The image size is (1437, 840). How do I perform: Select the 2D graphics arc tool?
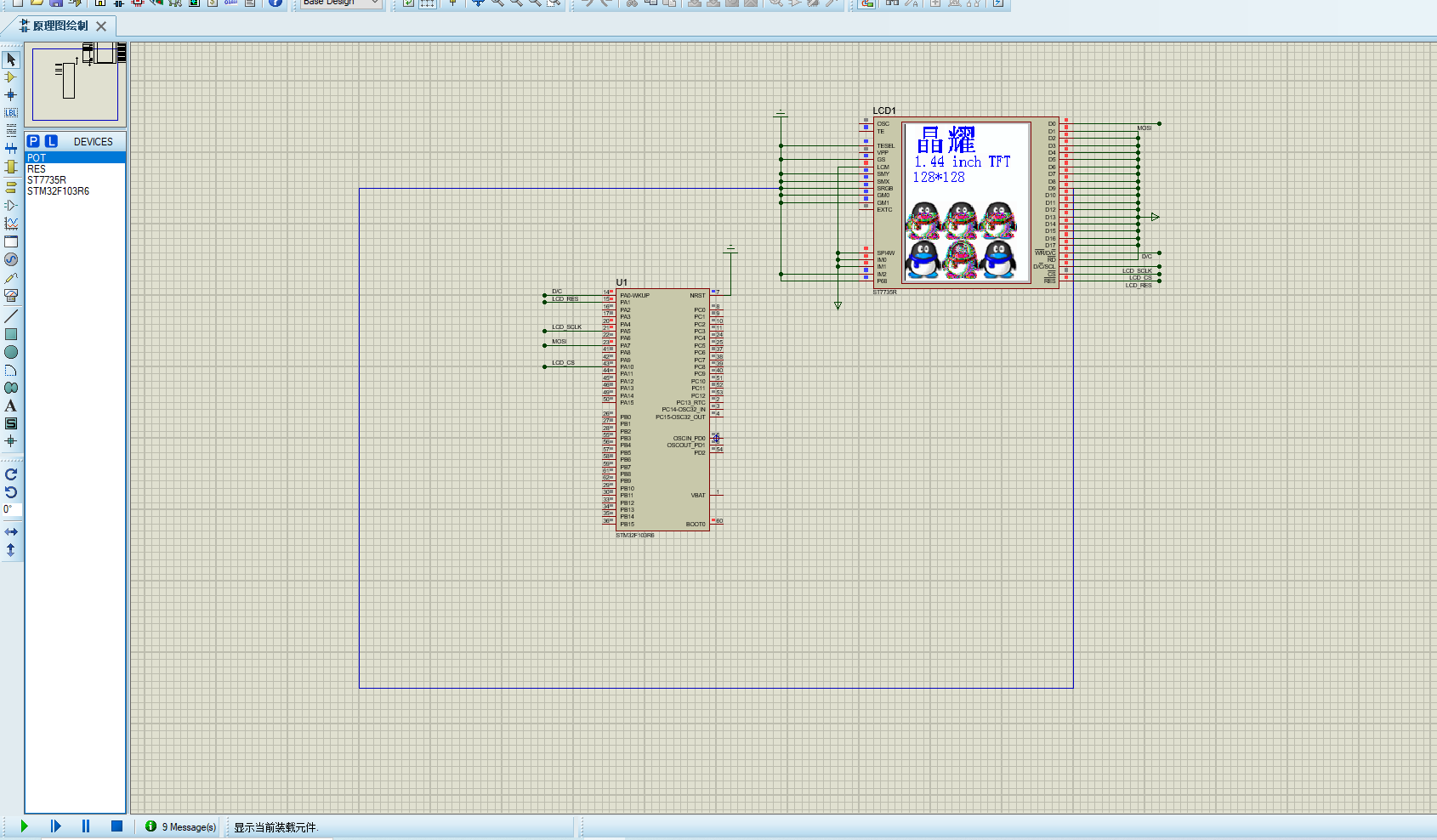(11, 370)
